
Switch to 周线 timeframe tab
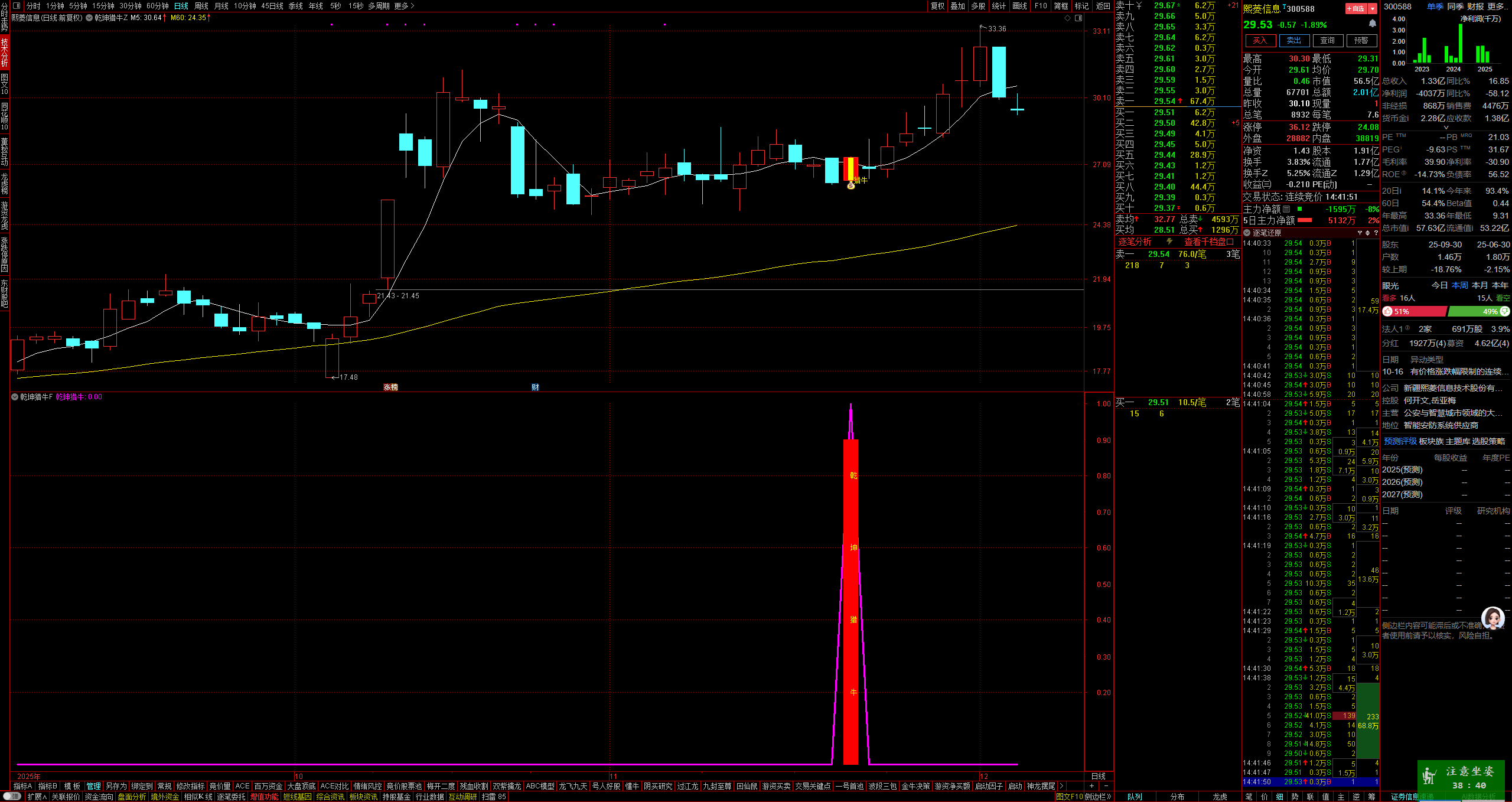tap(201, 6)
